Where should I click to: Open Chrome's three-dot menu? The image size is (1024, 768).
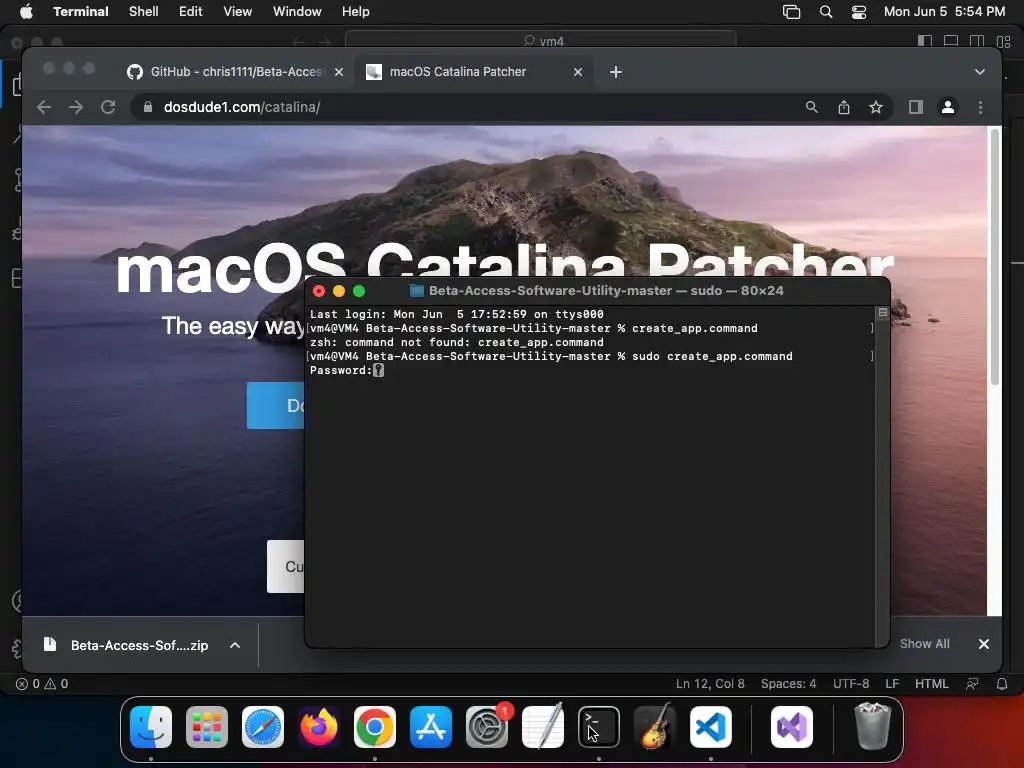tap(980, 107)
